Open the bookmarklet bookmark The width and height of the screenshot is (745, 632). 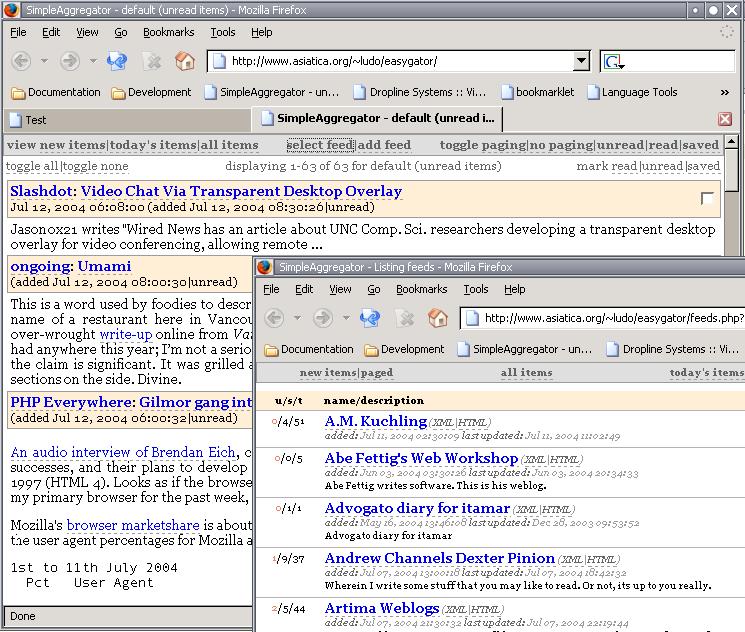tap(537, 92)
